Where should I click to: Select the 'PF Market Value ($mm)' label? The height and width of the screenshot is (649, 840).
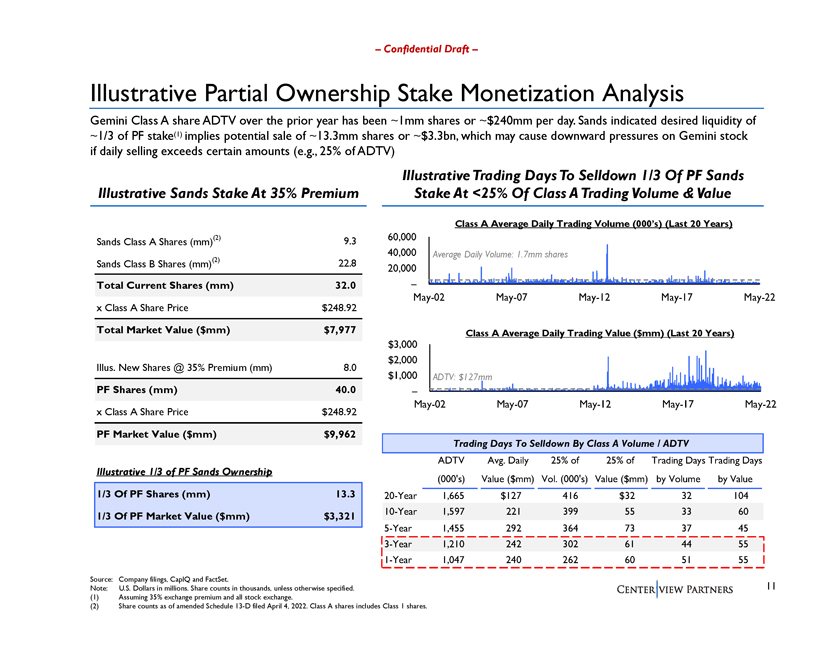[156, 435]
